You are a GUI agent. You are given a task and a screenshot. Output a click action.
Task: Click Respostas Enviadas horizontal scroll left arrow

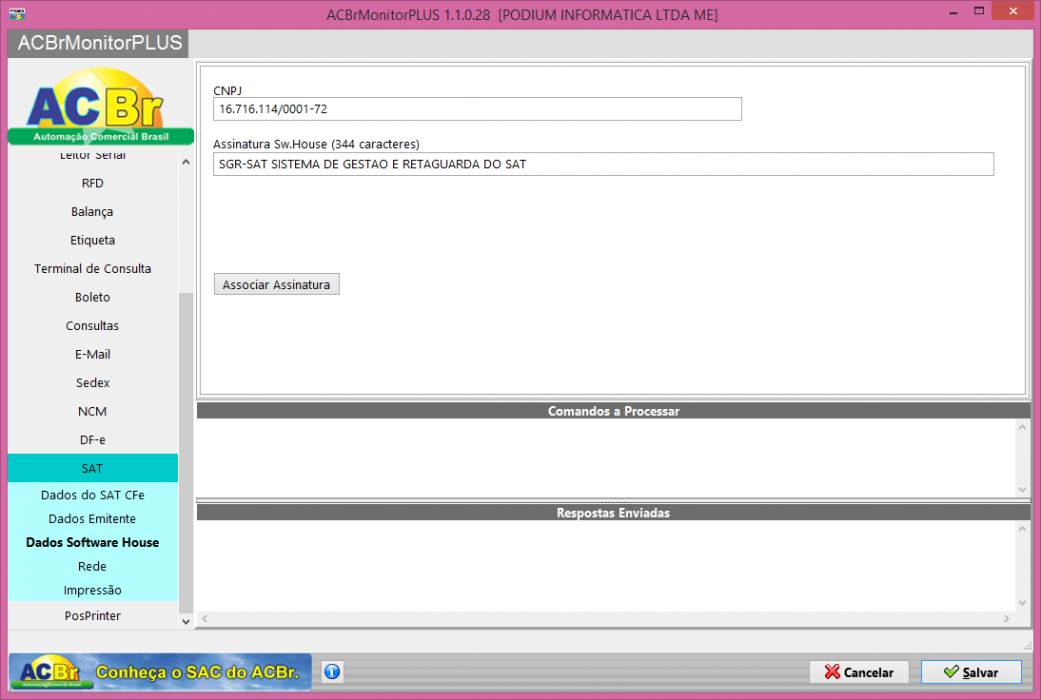205,618
